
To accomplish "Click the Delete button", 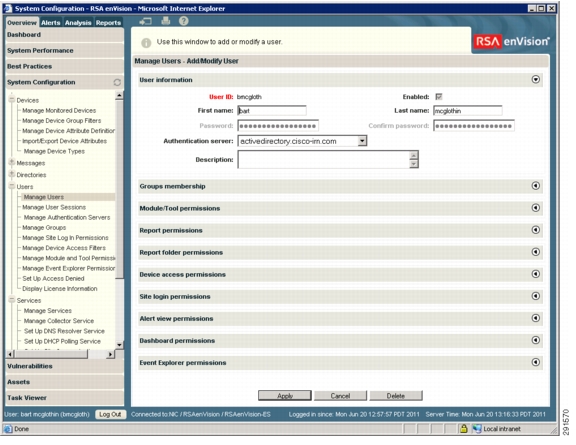I will (396, 396).
